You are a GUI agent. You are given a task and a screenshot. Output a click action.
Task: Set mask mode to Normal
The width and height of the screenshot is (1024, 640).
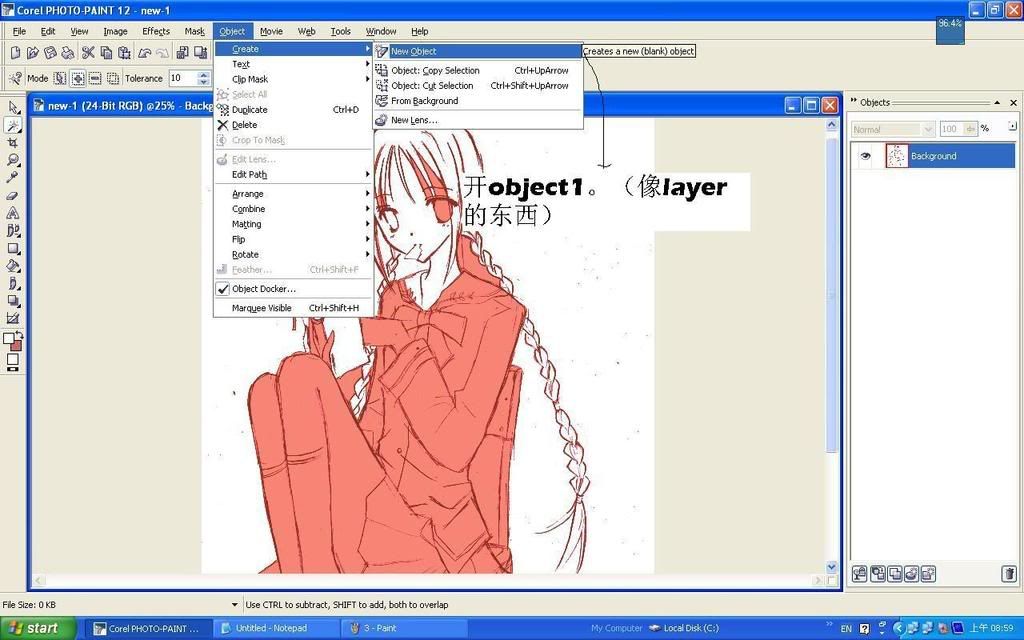pos(60,78)
